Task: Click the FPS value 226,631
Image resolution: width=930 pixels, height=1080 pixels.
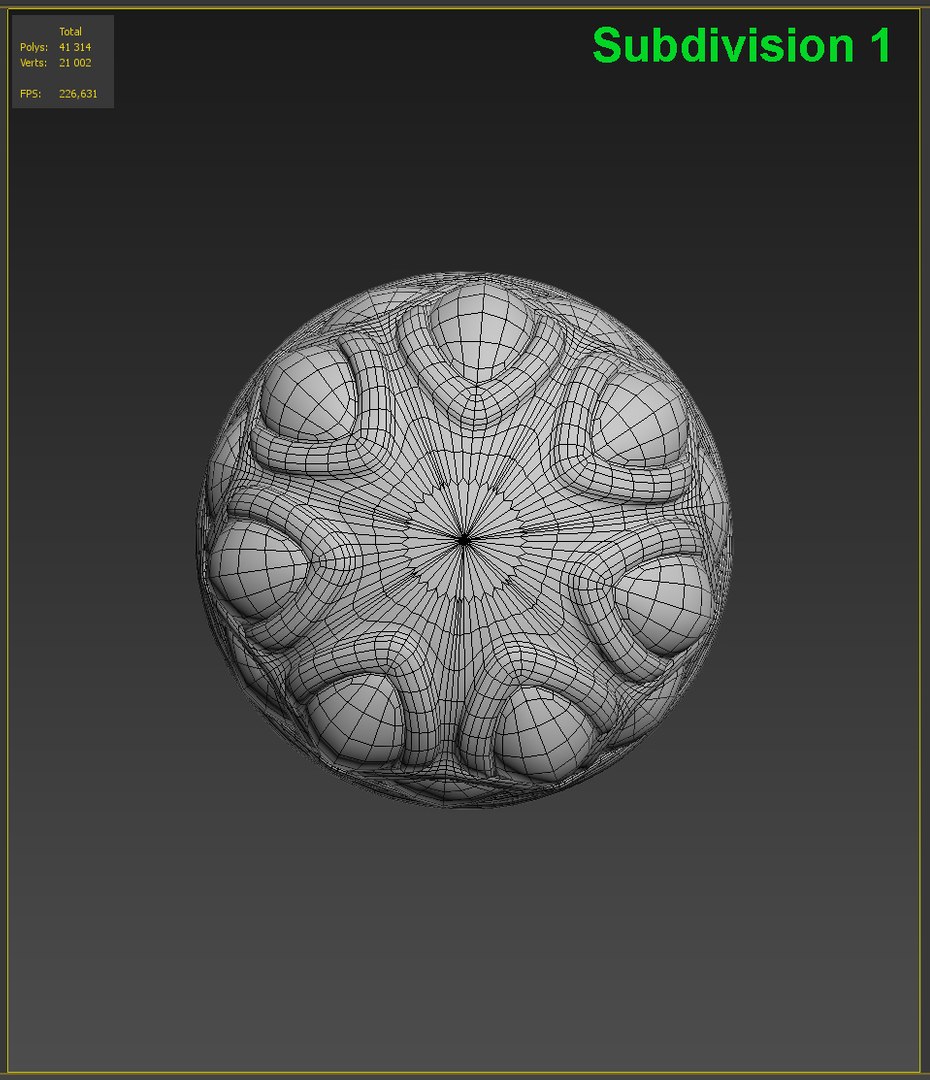Action: point(78,94)
